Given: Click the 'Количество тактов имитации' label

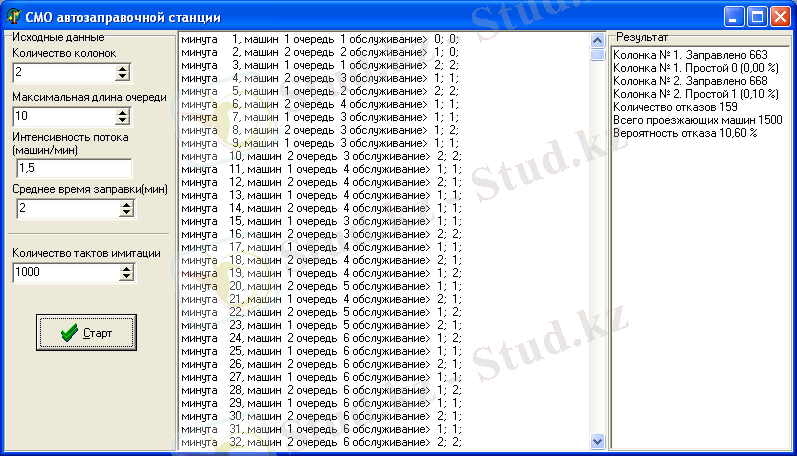Looking at the screenshot, I should tap(86, 253).
